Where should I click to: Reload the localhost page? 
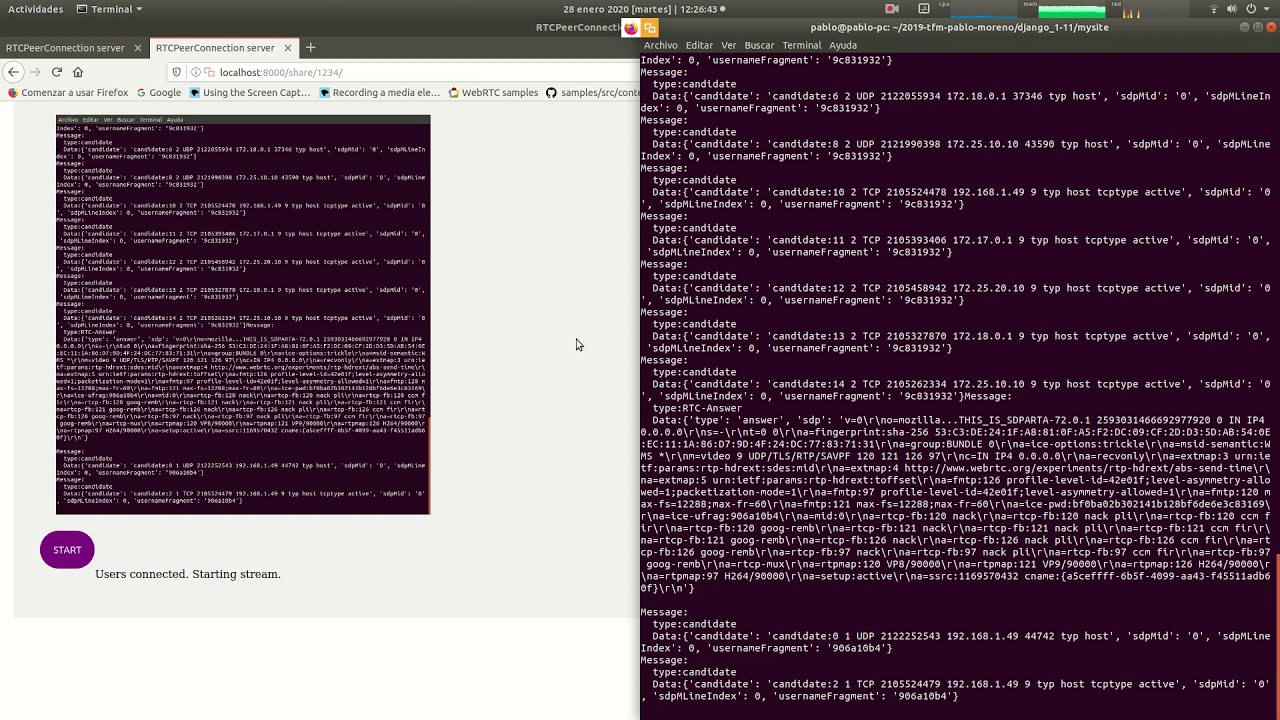click(x=57, y=72)
